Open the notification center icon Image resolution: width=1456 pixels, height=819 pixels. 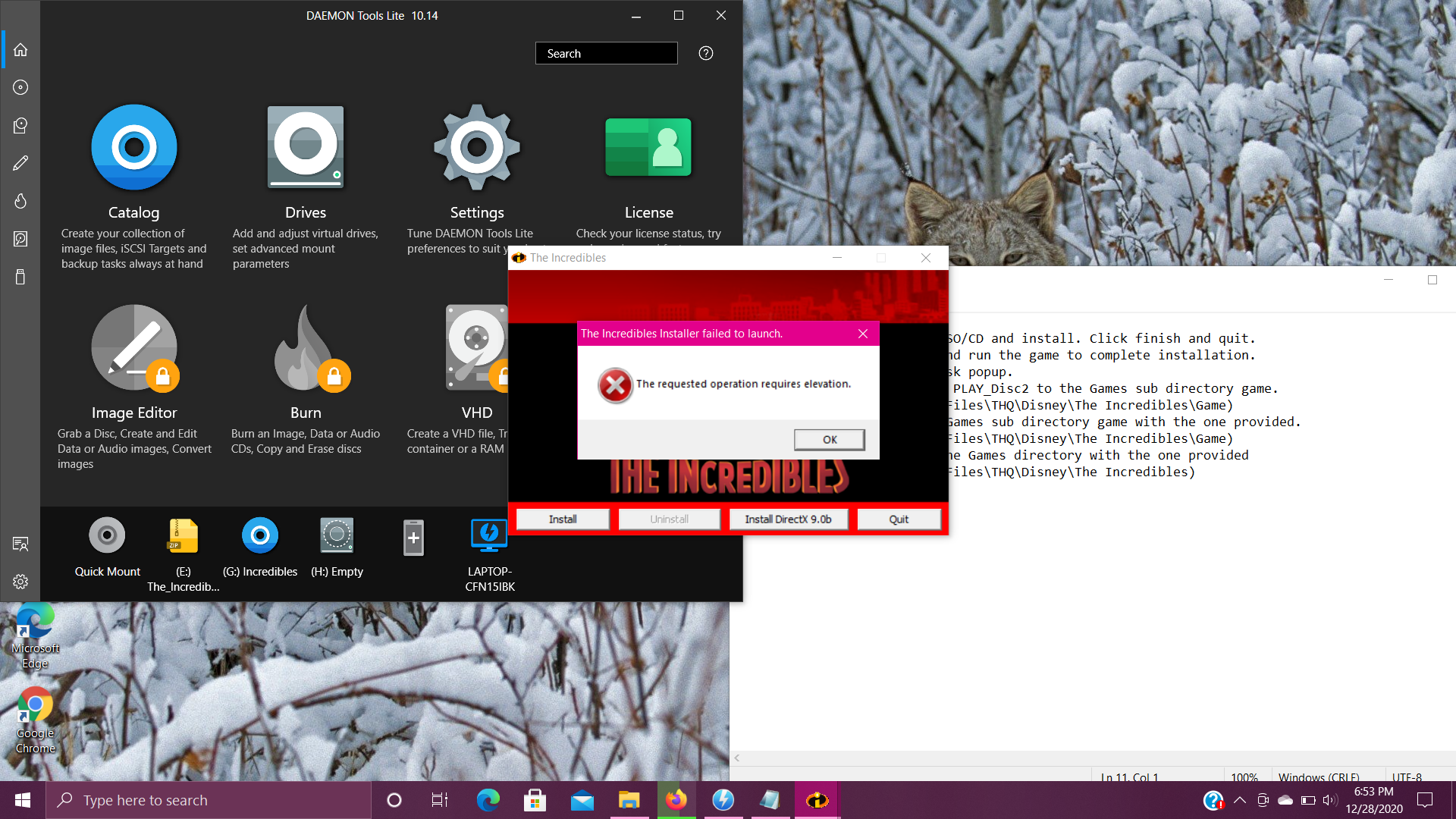[x=1425, y=800]
